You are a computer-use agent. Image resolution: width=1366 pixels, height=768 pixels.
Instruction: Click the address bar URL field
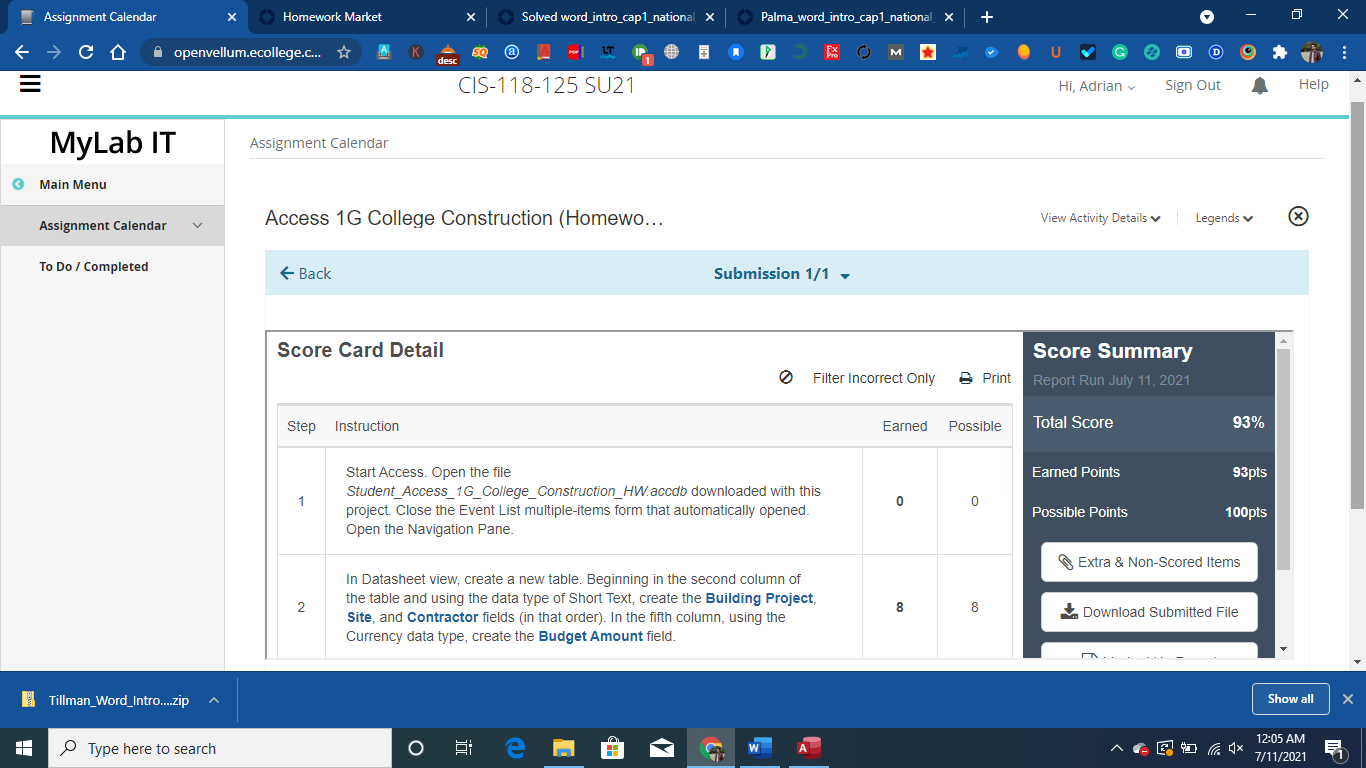248,52
